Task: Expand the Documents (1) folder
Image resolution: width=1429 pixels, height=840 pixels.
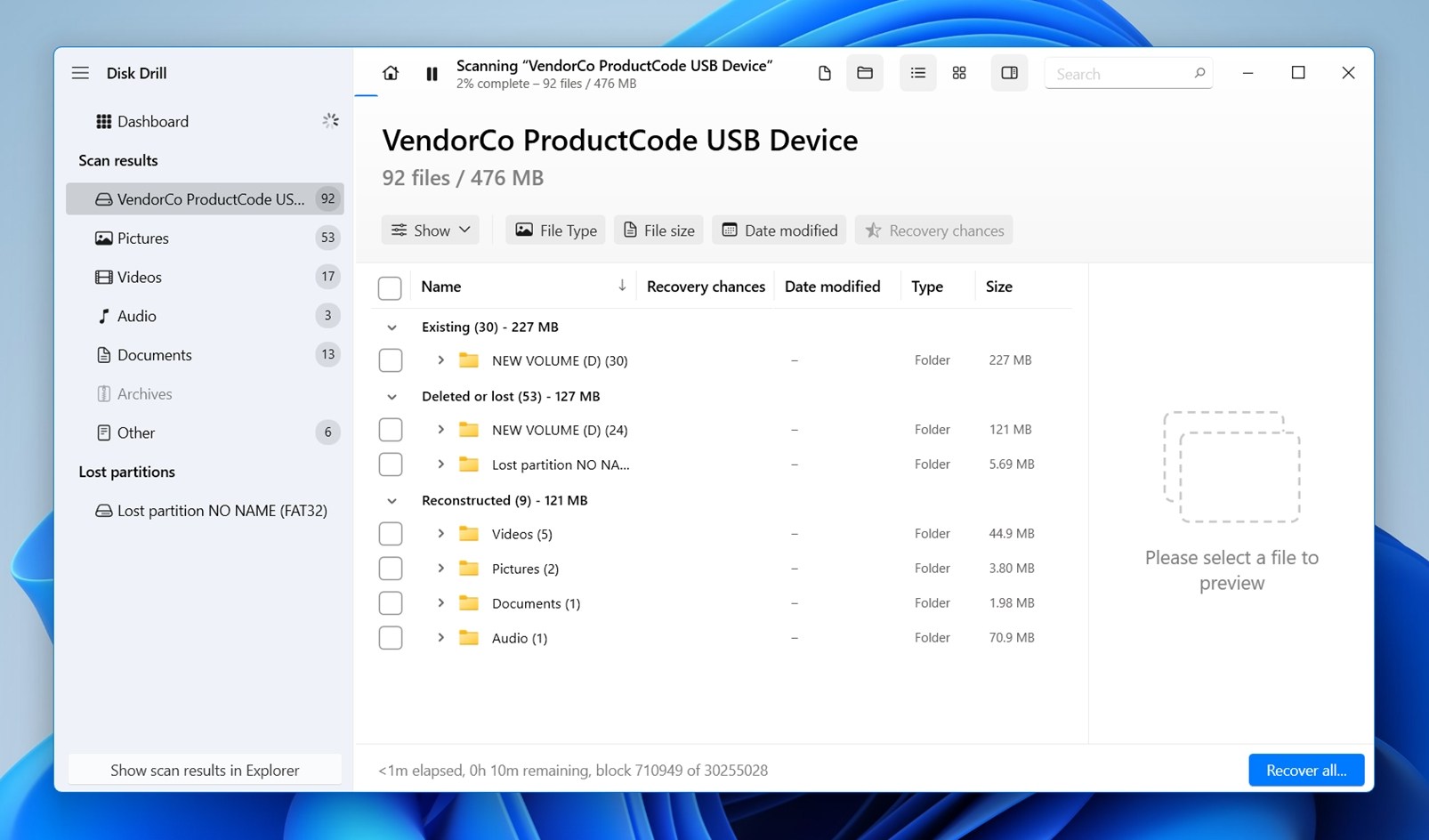Action: 440,603
